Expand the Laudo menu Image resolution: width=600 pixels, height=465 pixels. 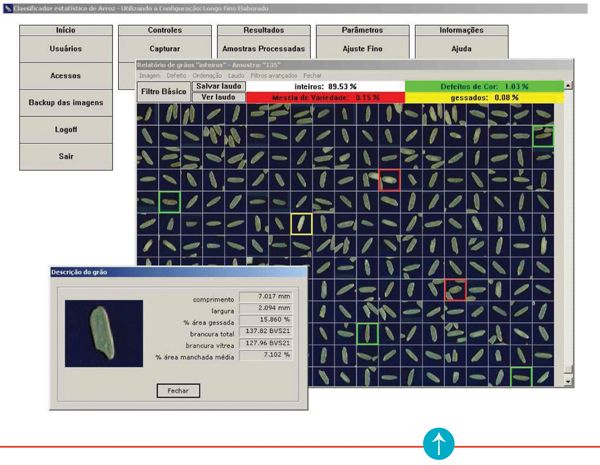click(x=236, y=75)
